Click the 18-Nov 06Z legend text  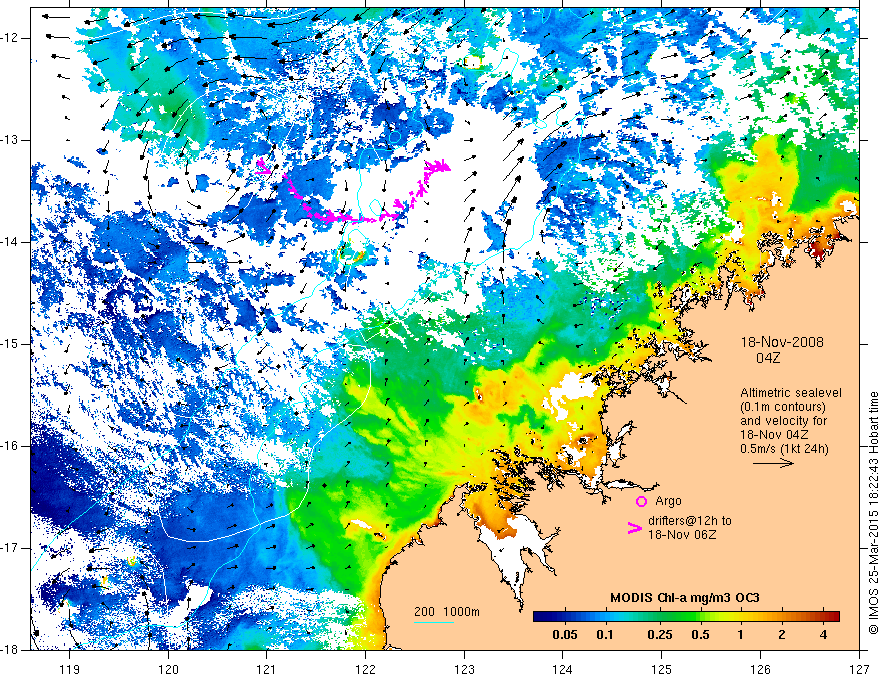pos(682,535)
